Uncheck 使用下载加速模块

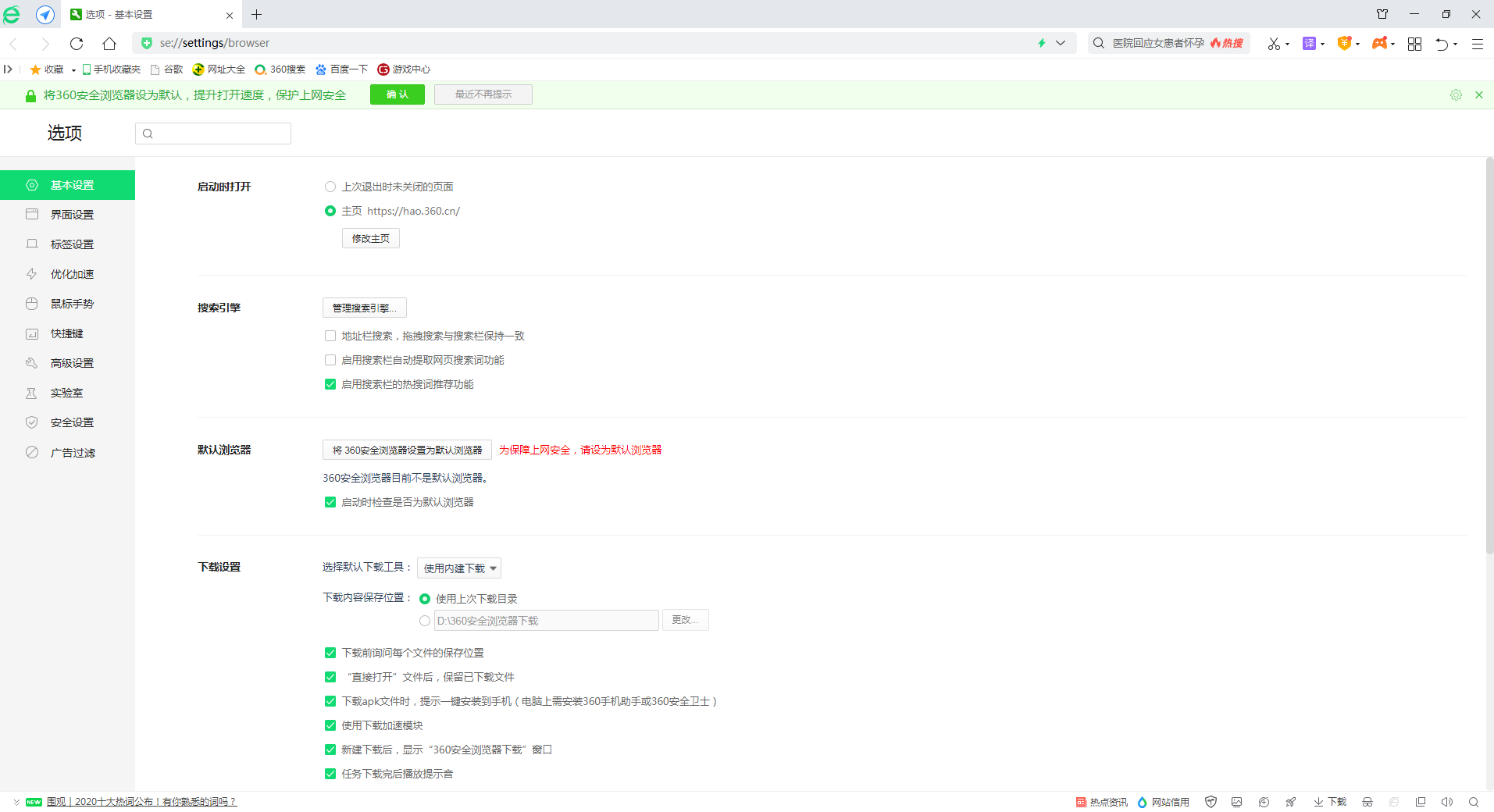coord(330,725)
